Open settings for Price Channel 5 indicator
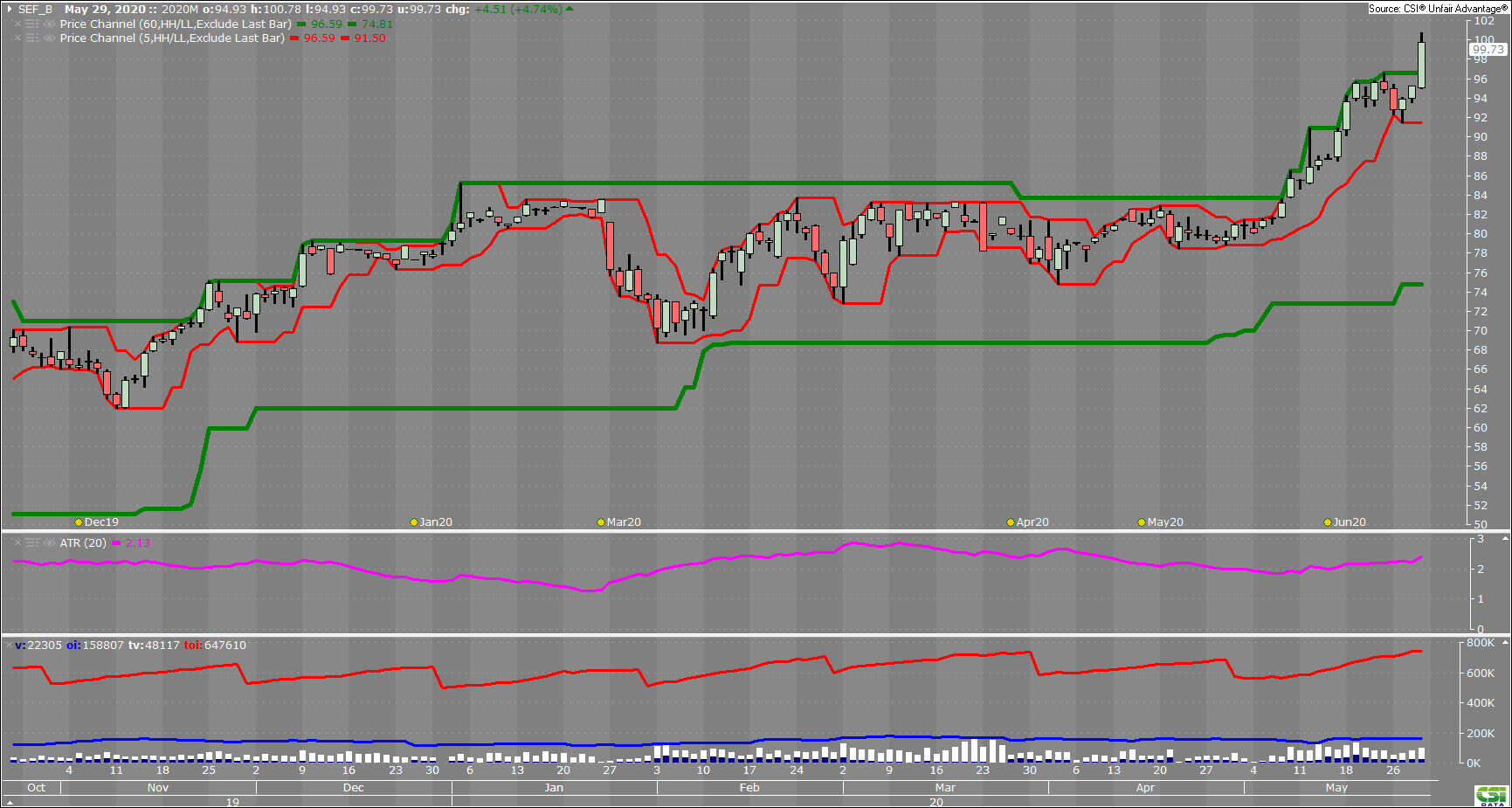1512x808 pixels. click(x=32, y=38)
